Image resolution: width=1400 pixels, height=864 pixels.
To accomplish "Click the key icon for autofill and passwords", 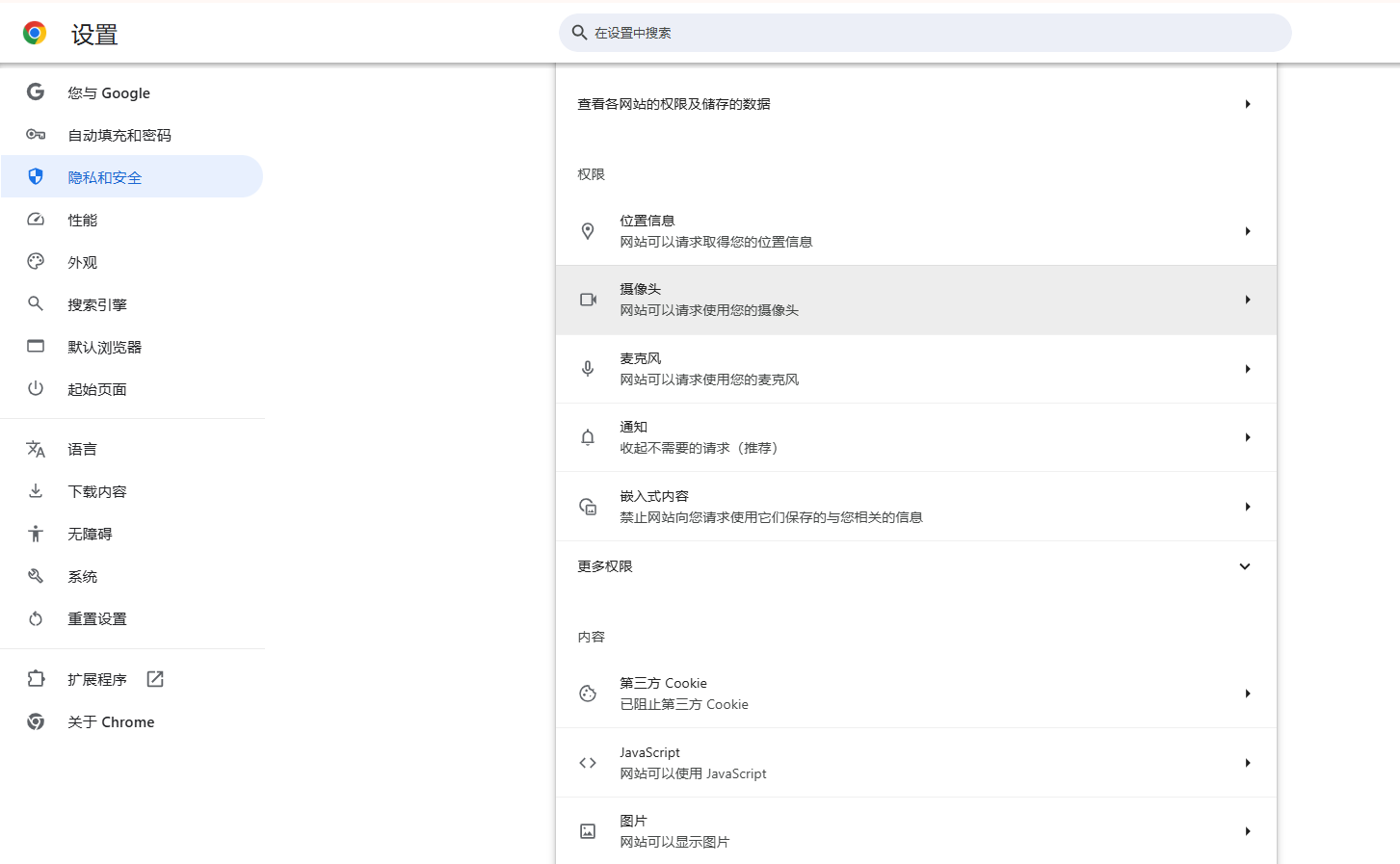I will (36, 135).
